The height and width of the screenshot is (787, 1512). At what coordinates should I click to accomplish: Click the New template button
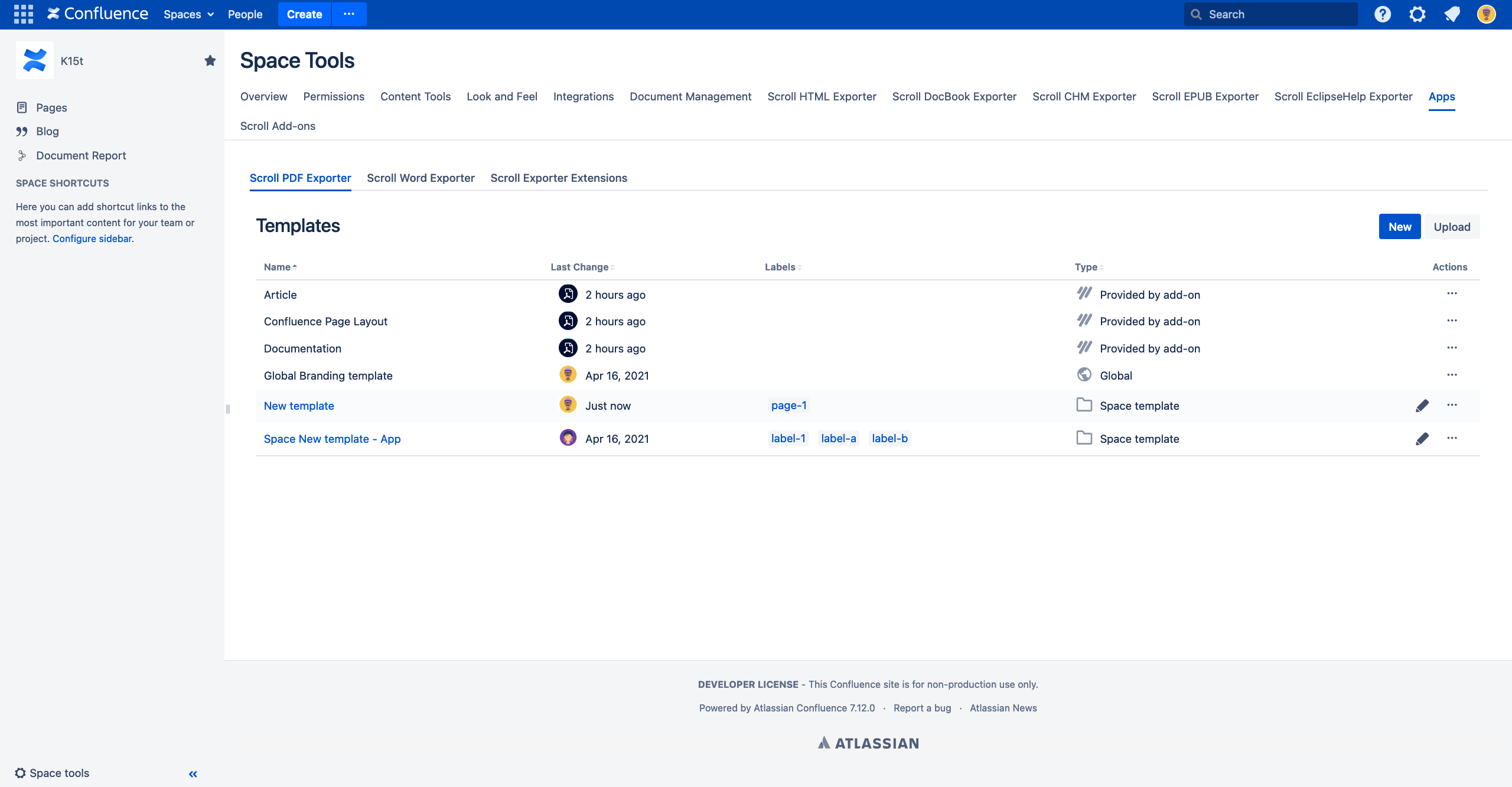pos(1399,227)
